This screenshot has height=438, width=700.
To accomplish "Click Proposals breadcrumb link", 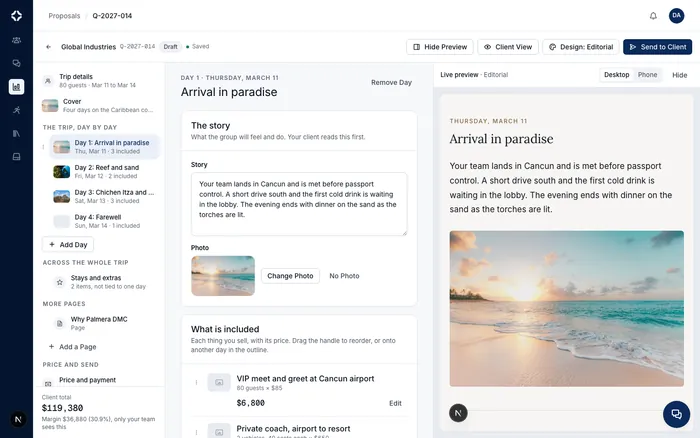I will (x=64, y=16).
